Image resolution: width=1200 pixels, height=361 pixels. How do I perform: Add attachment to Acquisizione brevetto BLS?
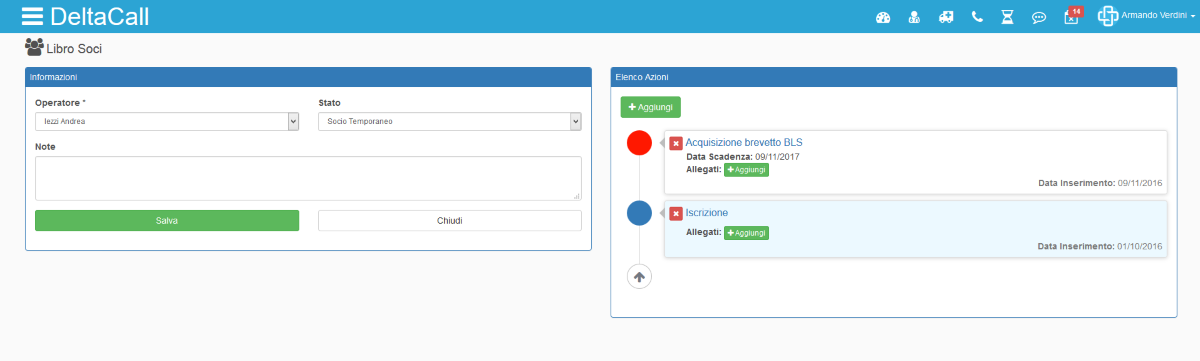point(746,170)
